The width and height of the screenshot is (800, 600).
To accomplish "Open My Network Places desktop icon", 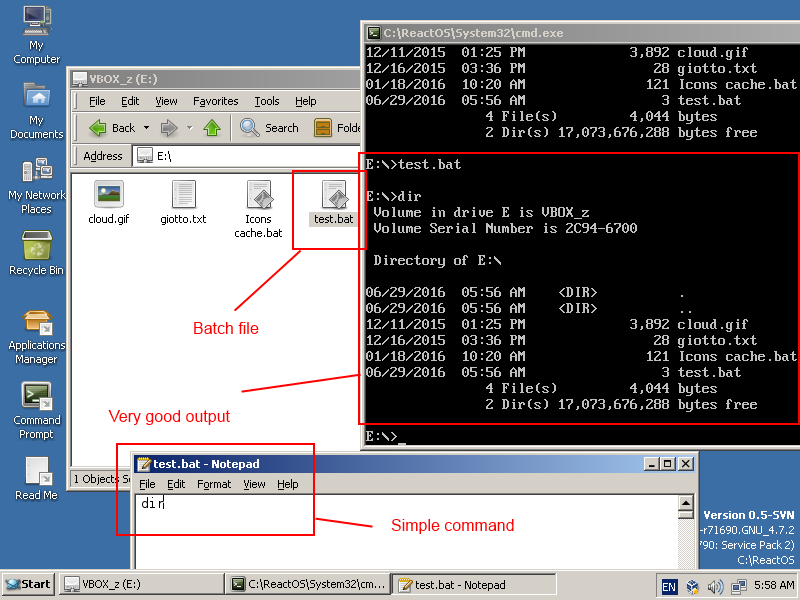I will click(36, 171).
